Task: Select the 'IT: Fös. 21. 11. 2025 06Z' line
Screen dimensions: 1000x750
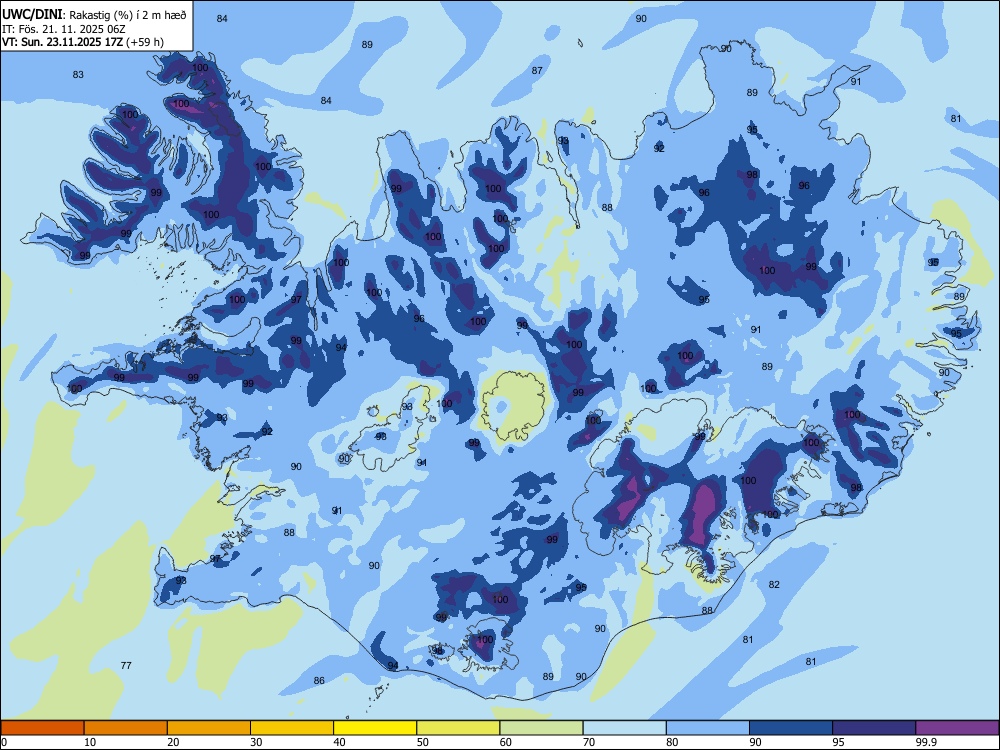Action: (63, 29)
